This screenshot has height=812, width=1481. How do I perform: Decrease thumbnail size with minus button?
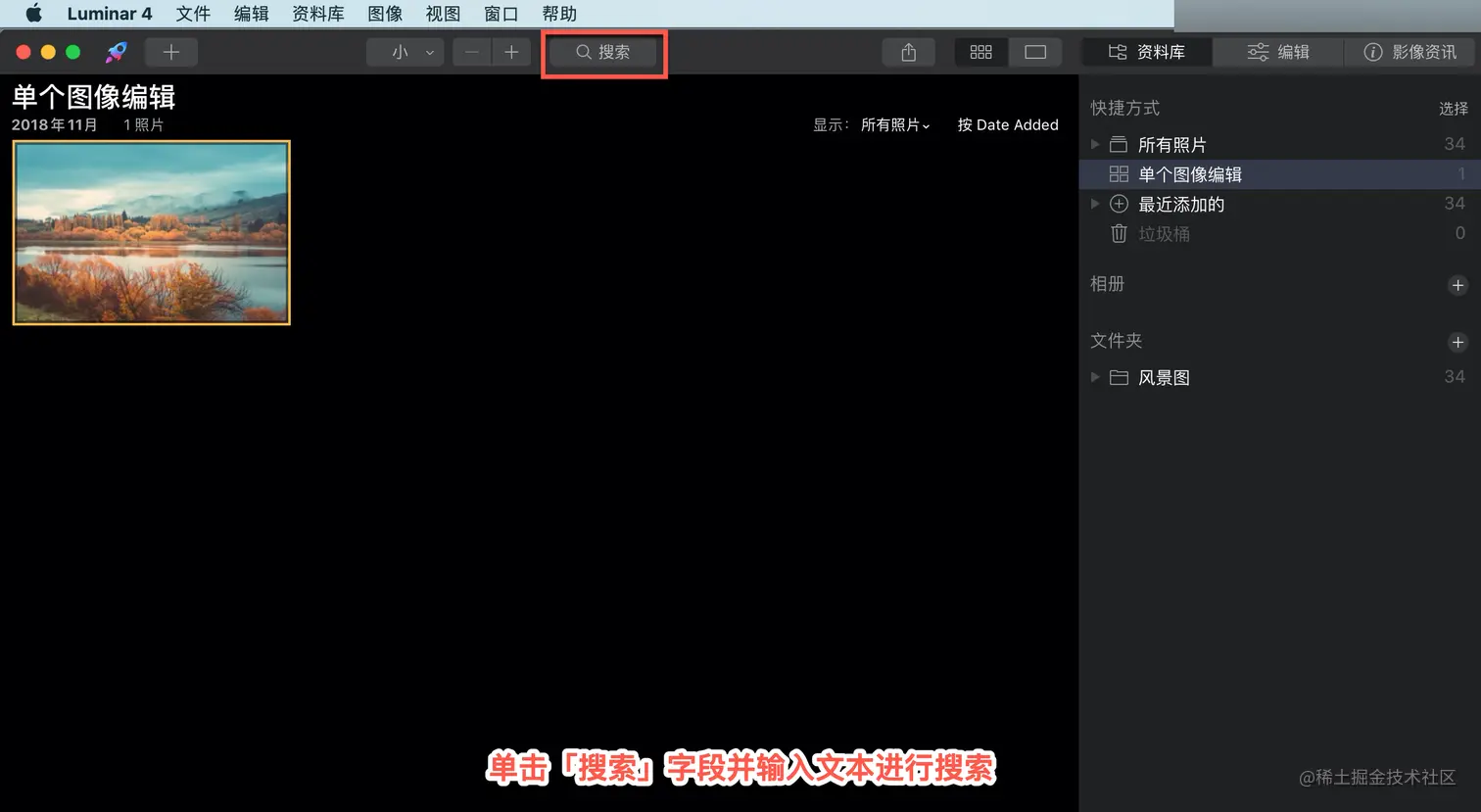pyautogui.click(x=472, y=52)
